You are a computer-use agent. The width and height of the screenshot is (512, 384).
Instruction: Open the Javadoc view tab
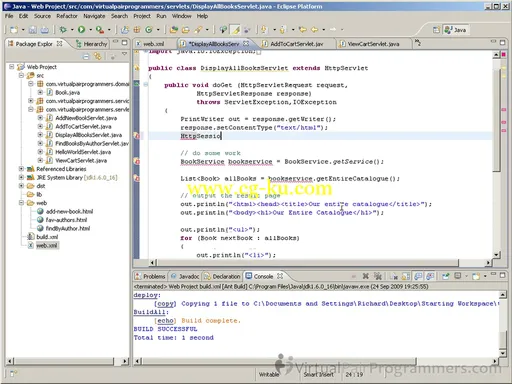tap(185, 276)
